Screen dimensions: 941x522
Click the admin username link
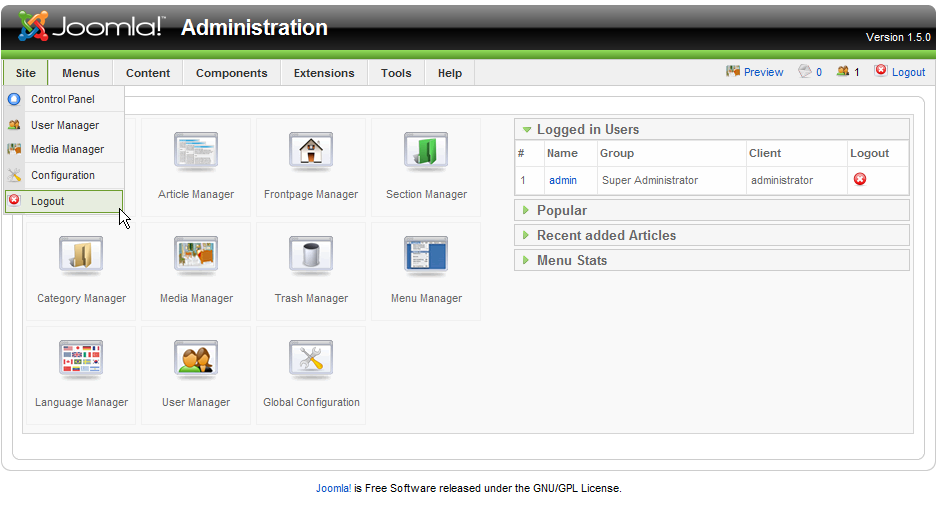563,181
